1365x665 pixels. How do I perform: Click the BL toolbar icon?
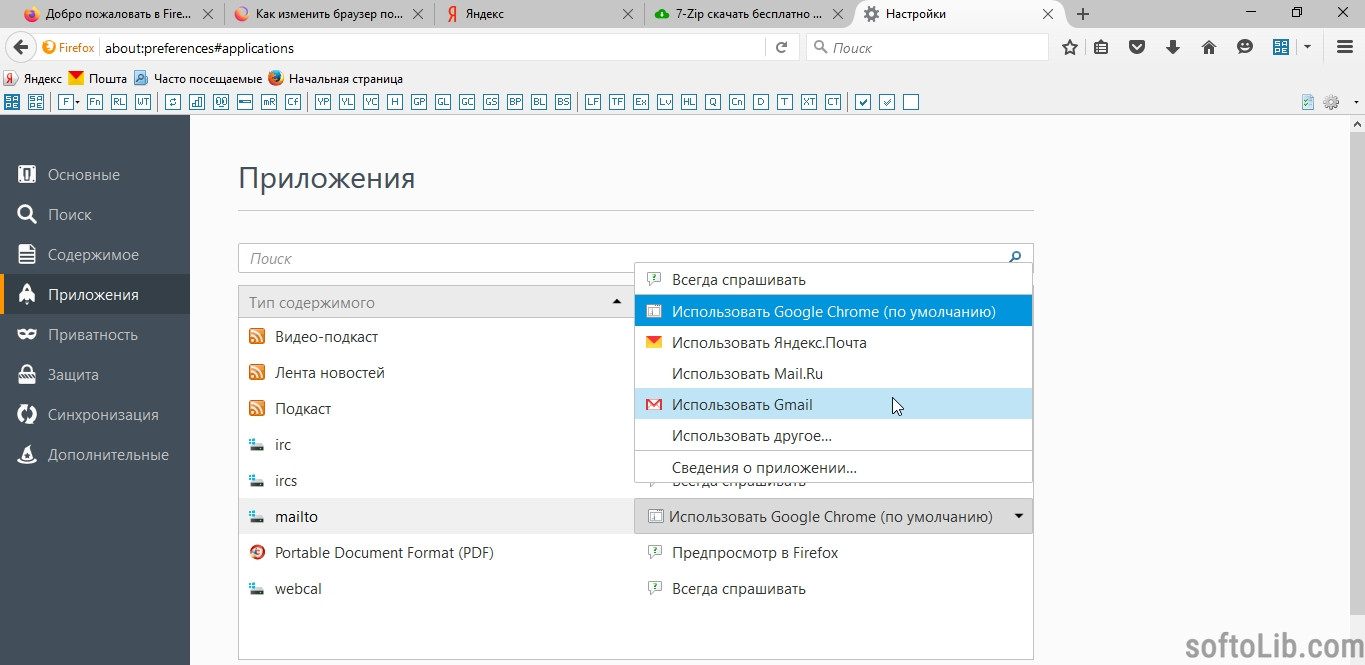pos(539,102)
